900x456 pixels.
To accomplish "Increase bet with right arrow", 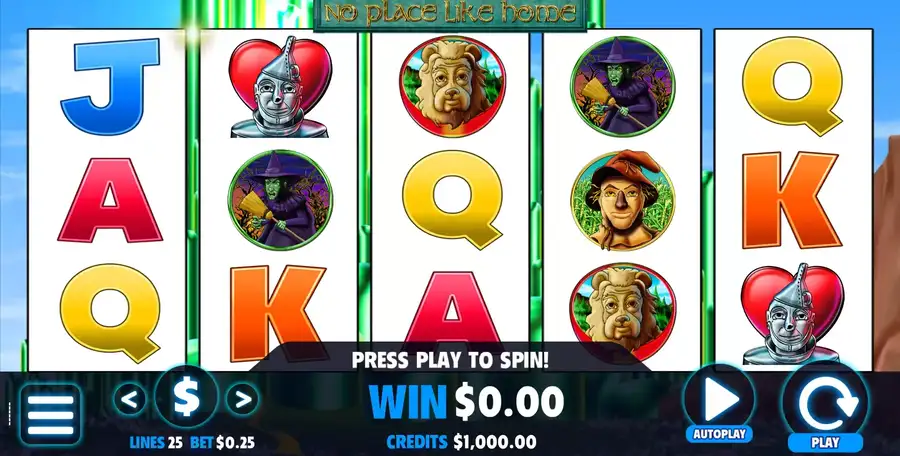I will pyautogui.click(x=242, y=399).
